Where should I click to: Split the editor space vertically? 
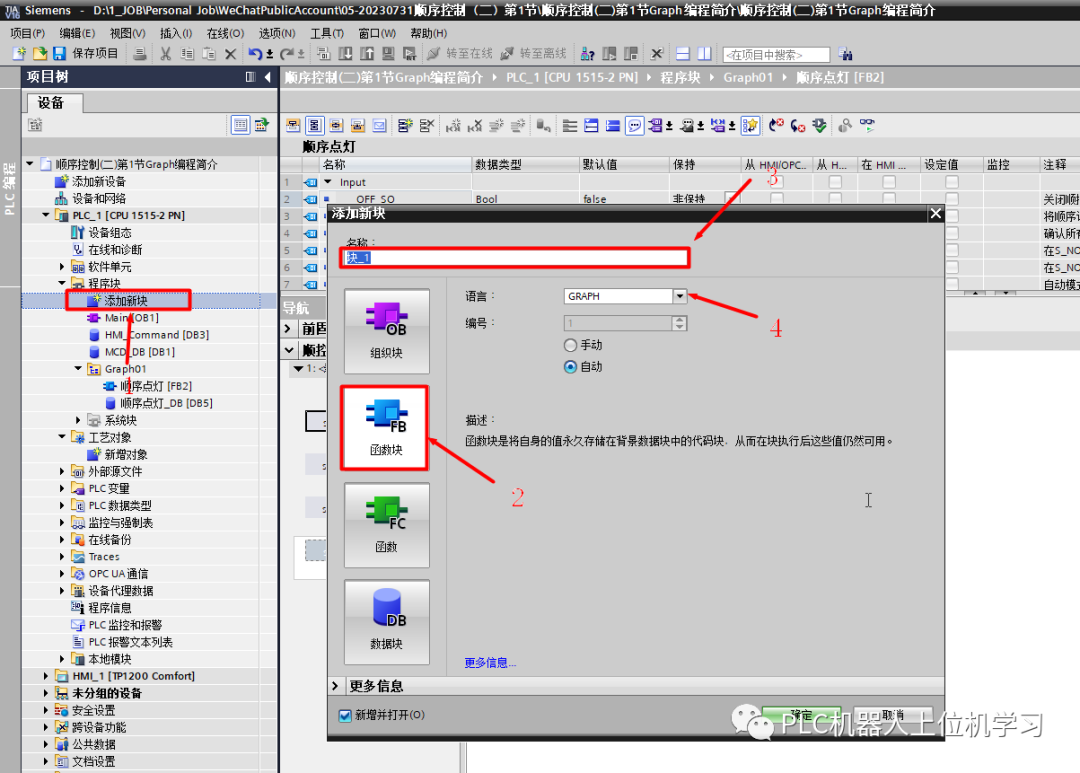click(x=704, y=54)
